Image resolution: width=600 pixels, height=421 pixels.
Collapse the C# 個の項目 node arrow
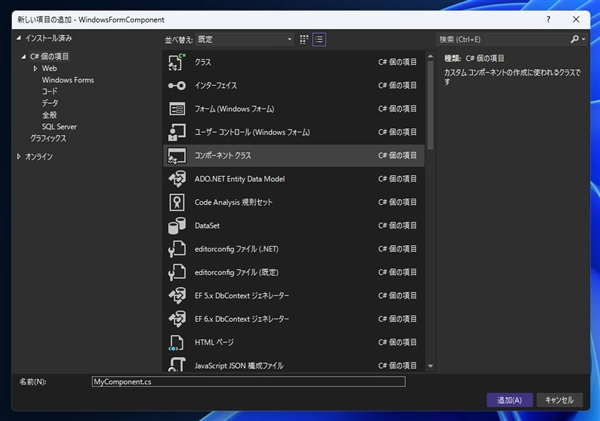click(x=24, y=57)
